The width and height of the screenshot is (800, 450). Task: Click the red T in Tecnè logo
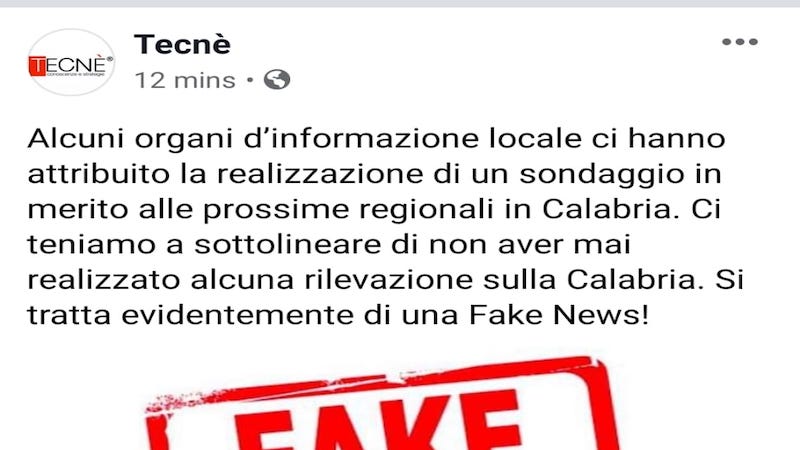point(38,66)
